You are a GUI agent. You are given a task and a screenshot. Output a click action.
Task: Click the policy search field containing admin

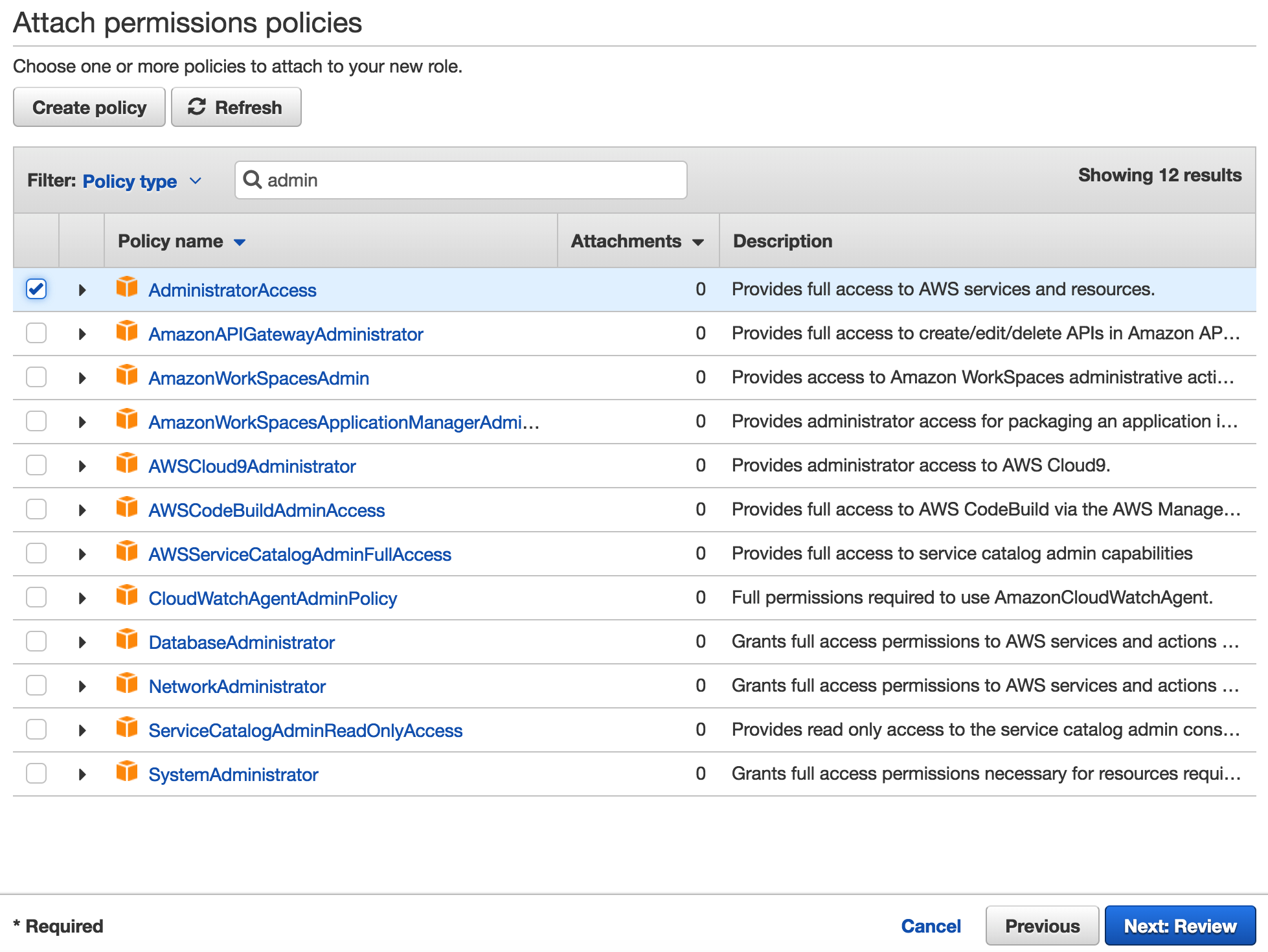pos(461,180)
